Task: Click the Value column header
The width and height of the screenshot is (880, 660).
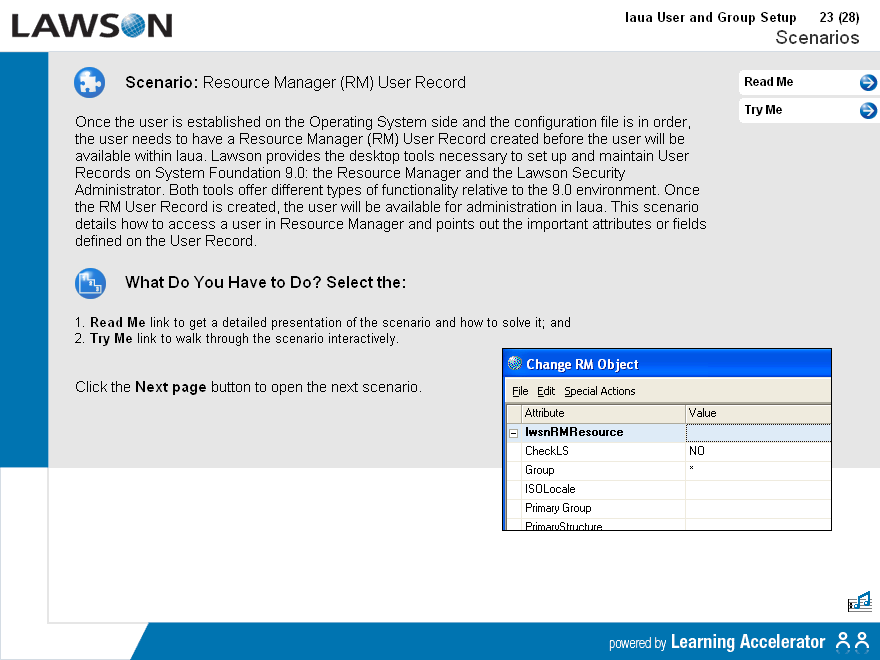Action: coord(758,413)
